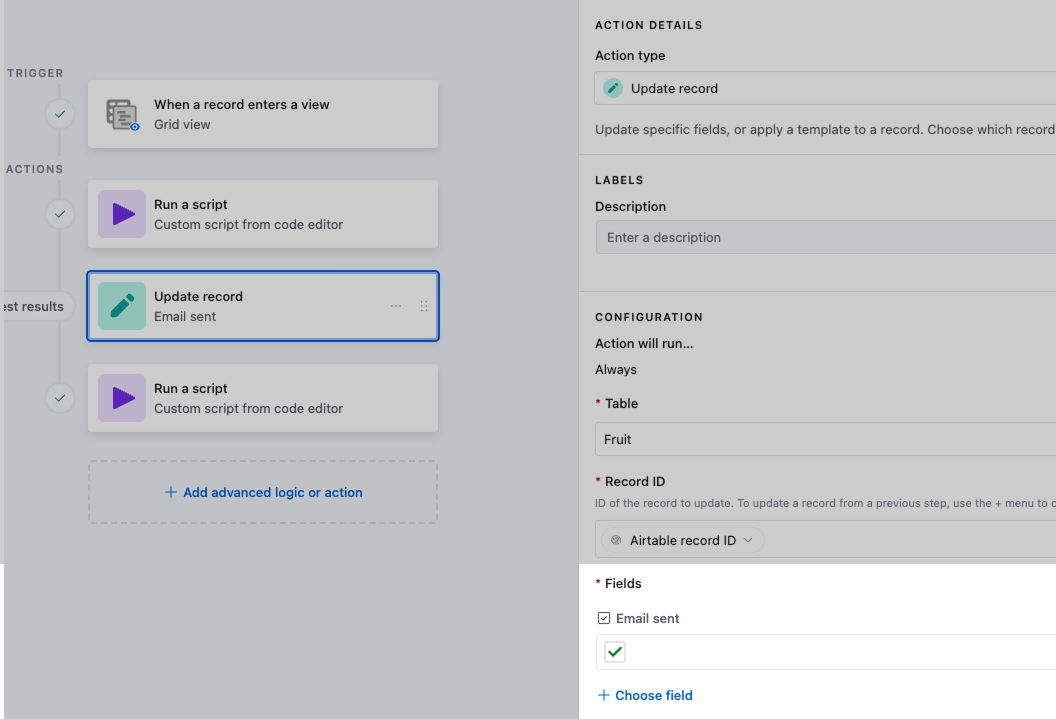Click the 'Grid view' trigger subtitle

tap(182, 125)
